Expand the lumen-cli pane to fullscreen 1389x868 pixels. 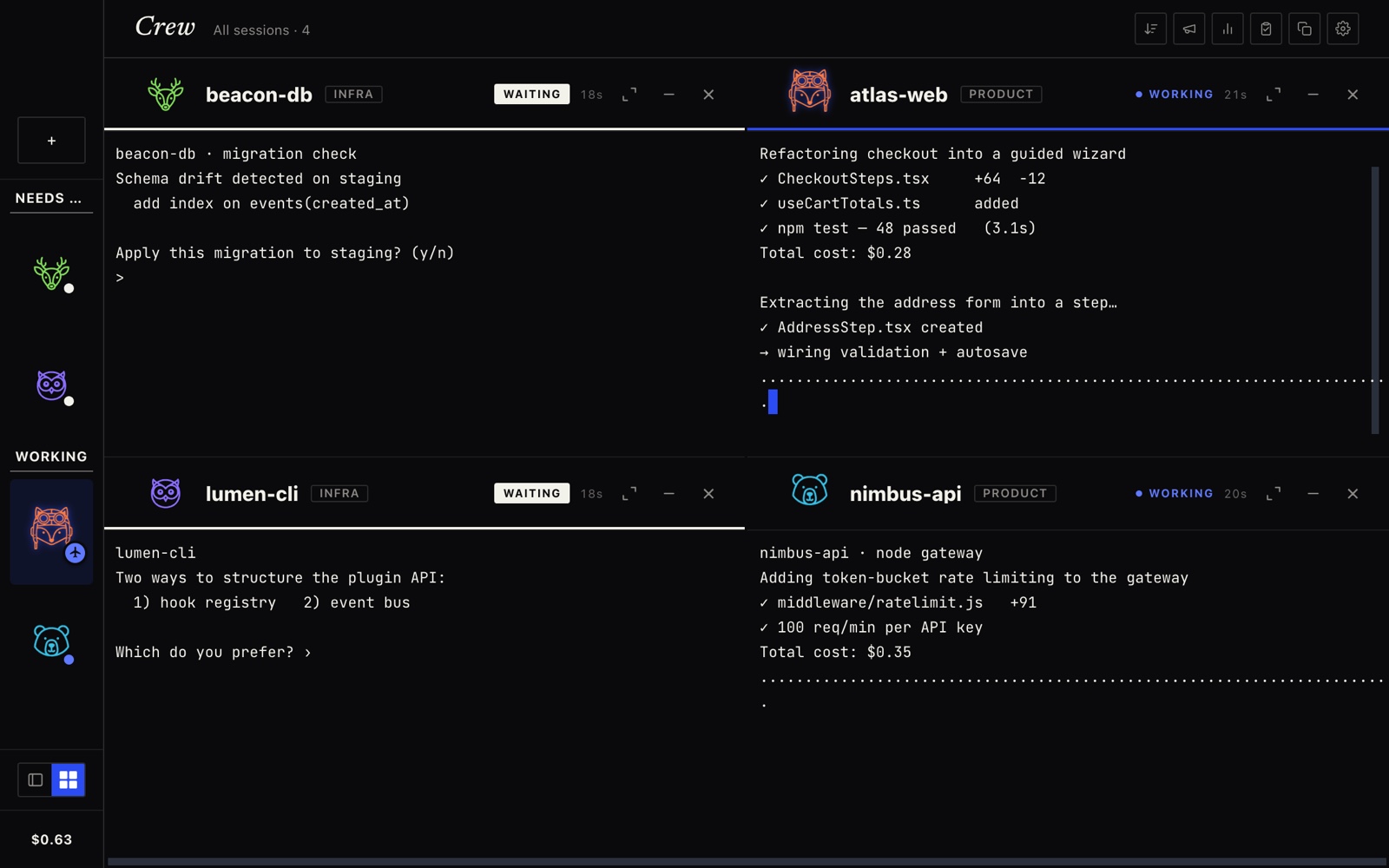point(629,493)
